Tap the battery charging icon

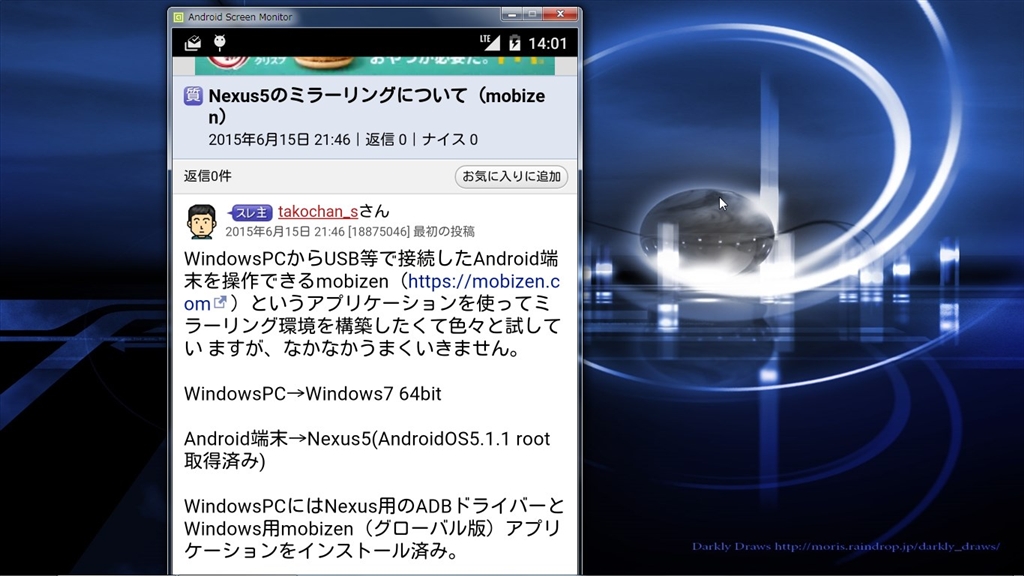click(x=515, y=43)
